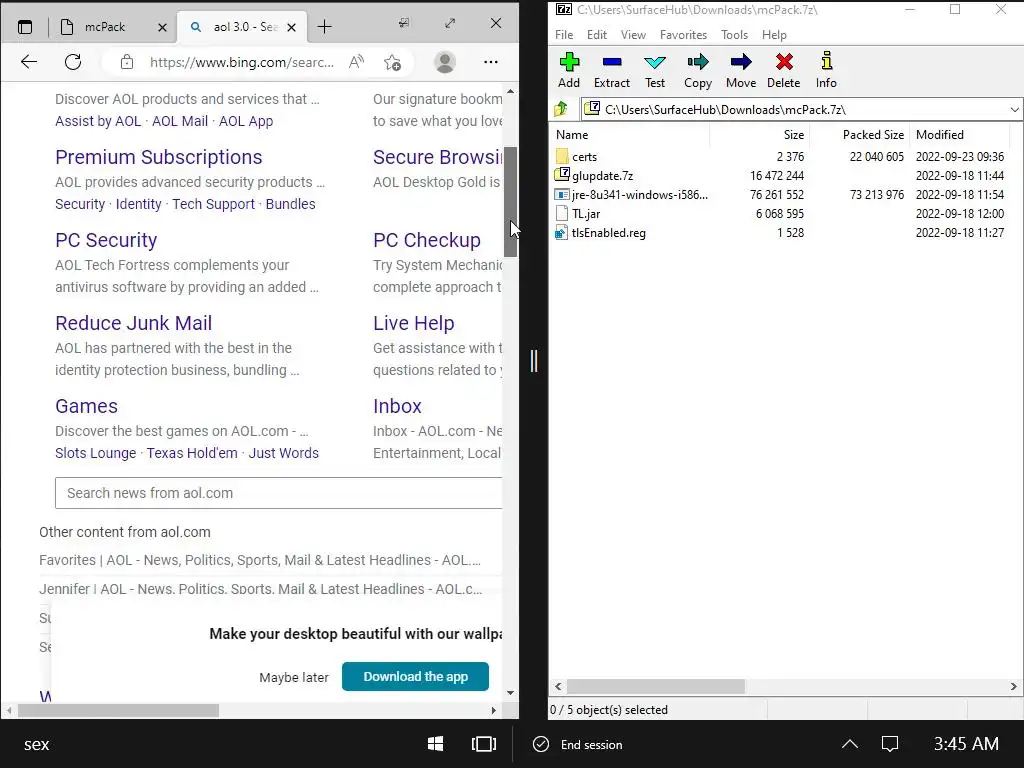Click the 7-Zip horizontal scrollbar thumb
1024x768 pixels.
[656, 686]
